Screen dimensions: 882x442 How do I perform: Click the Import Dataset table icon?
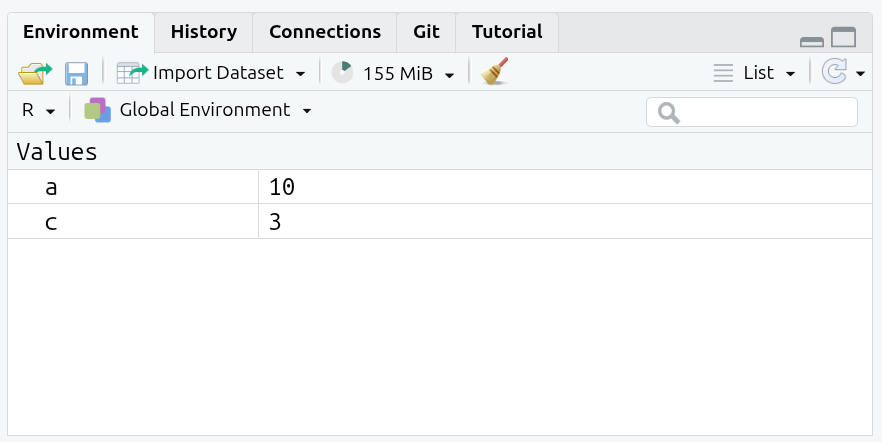pos(132,73)
